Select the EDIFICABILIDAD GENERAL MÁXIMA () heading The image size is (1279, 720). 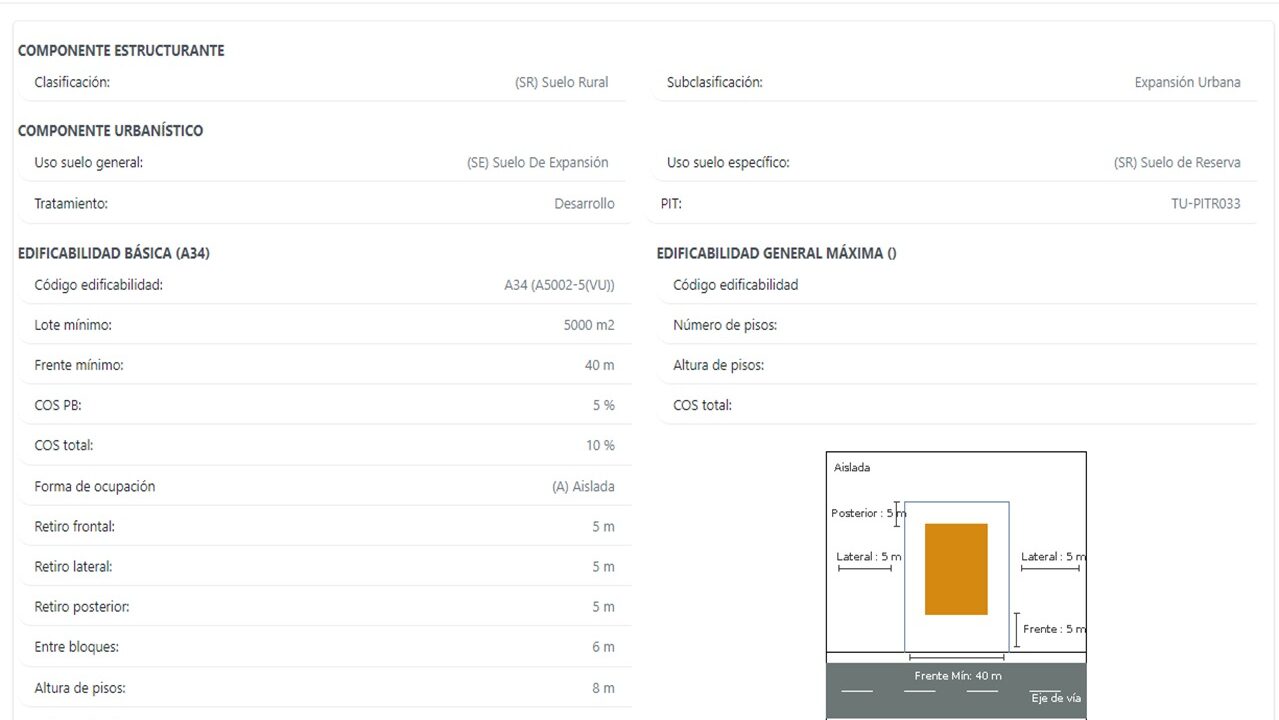click(x=777, y=254)
